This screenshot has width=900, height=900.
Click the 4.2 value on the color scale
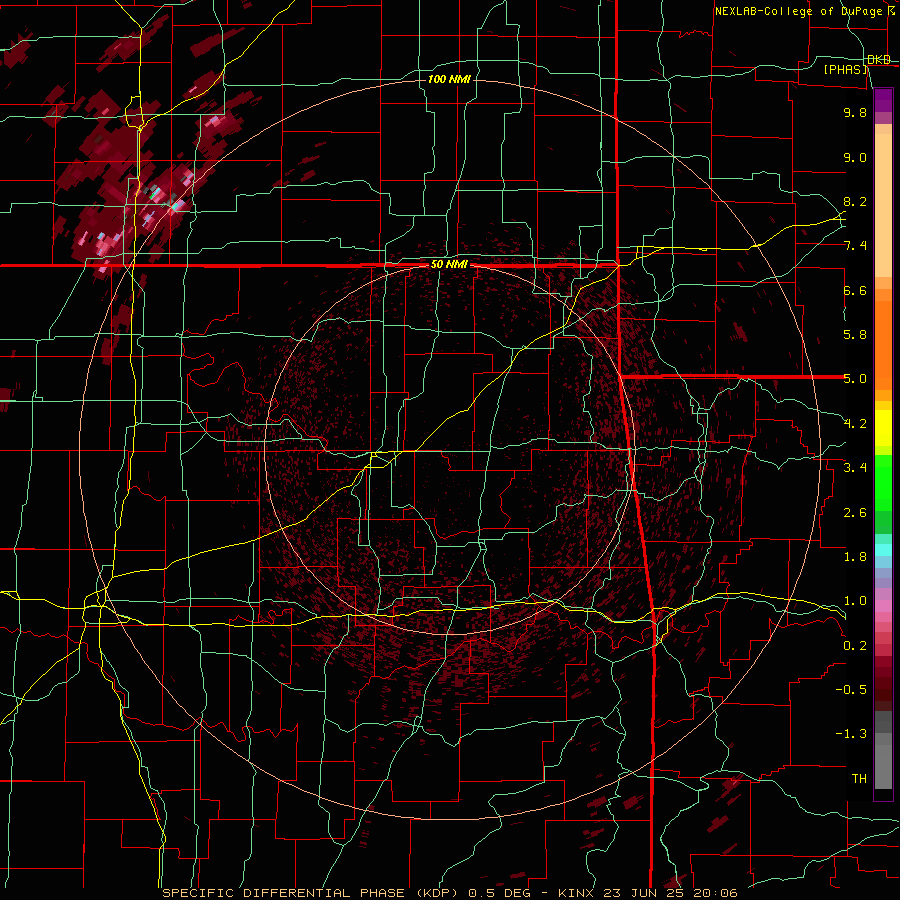855,424
